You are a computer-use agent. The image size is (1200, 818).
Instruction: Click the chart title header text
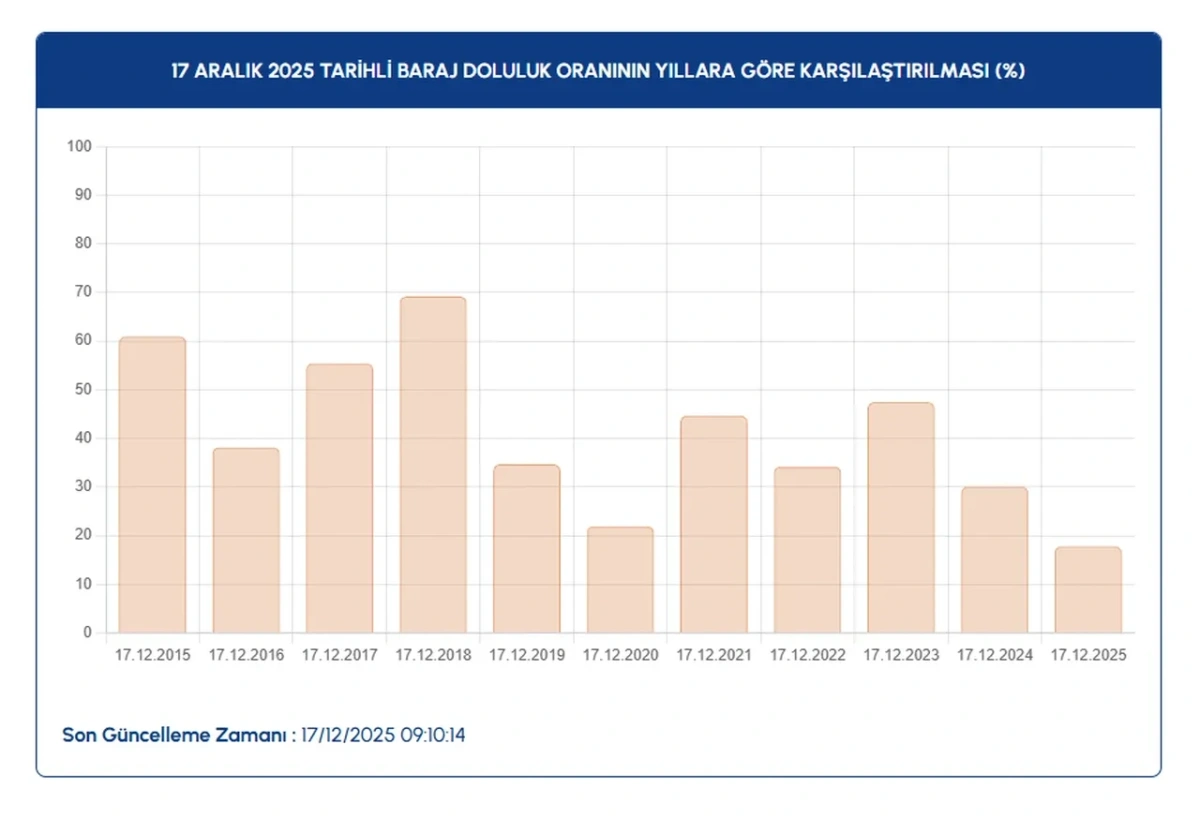(x=598, y=71)
